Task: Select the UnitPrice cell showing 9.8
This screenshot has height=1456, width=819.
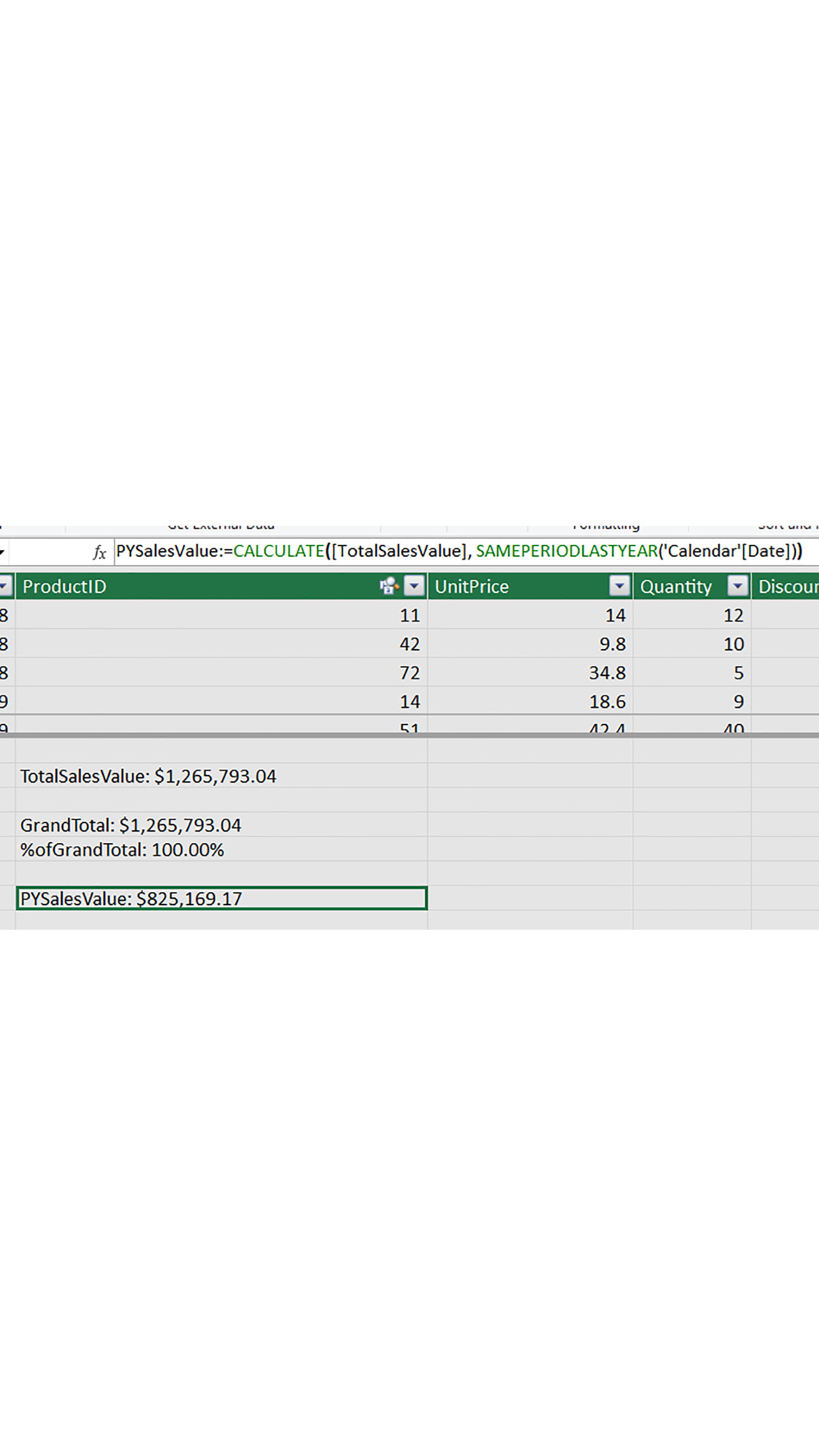Action: click(530, 644)
